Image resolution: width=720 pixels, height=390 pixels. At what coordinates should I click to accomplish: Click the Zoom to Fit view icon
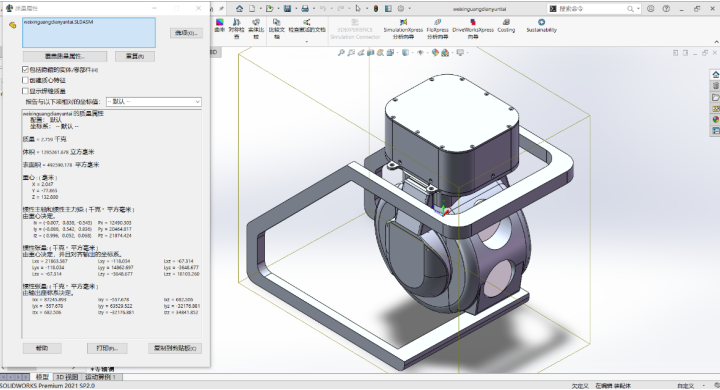tap(341, 53)
